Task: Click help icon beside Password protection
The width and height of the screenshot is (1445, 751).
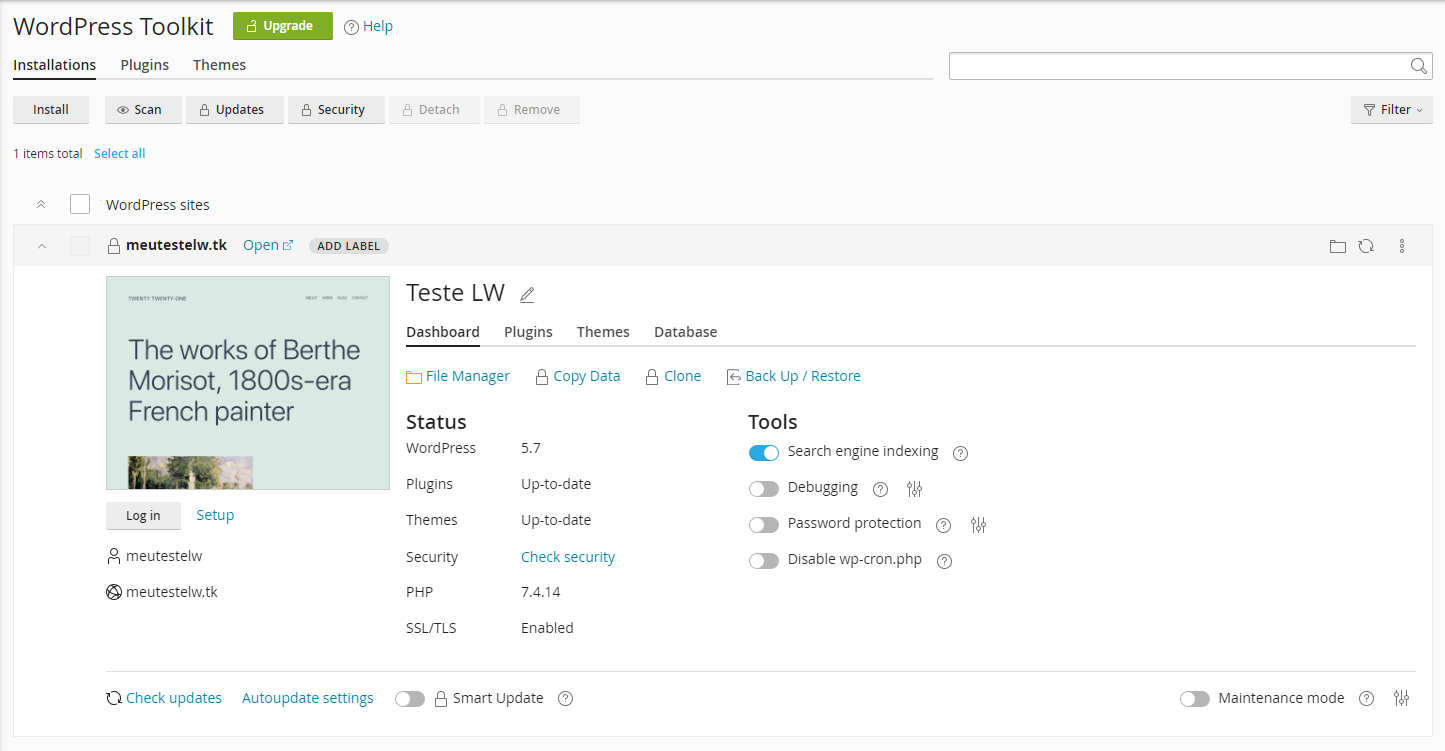Action: pos(943,525)
